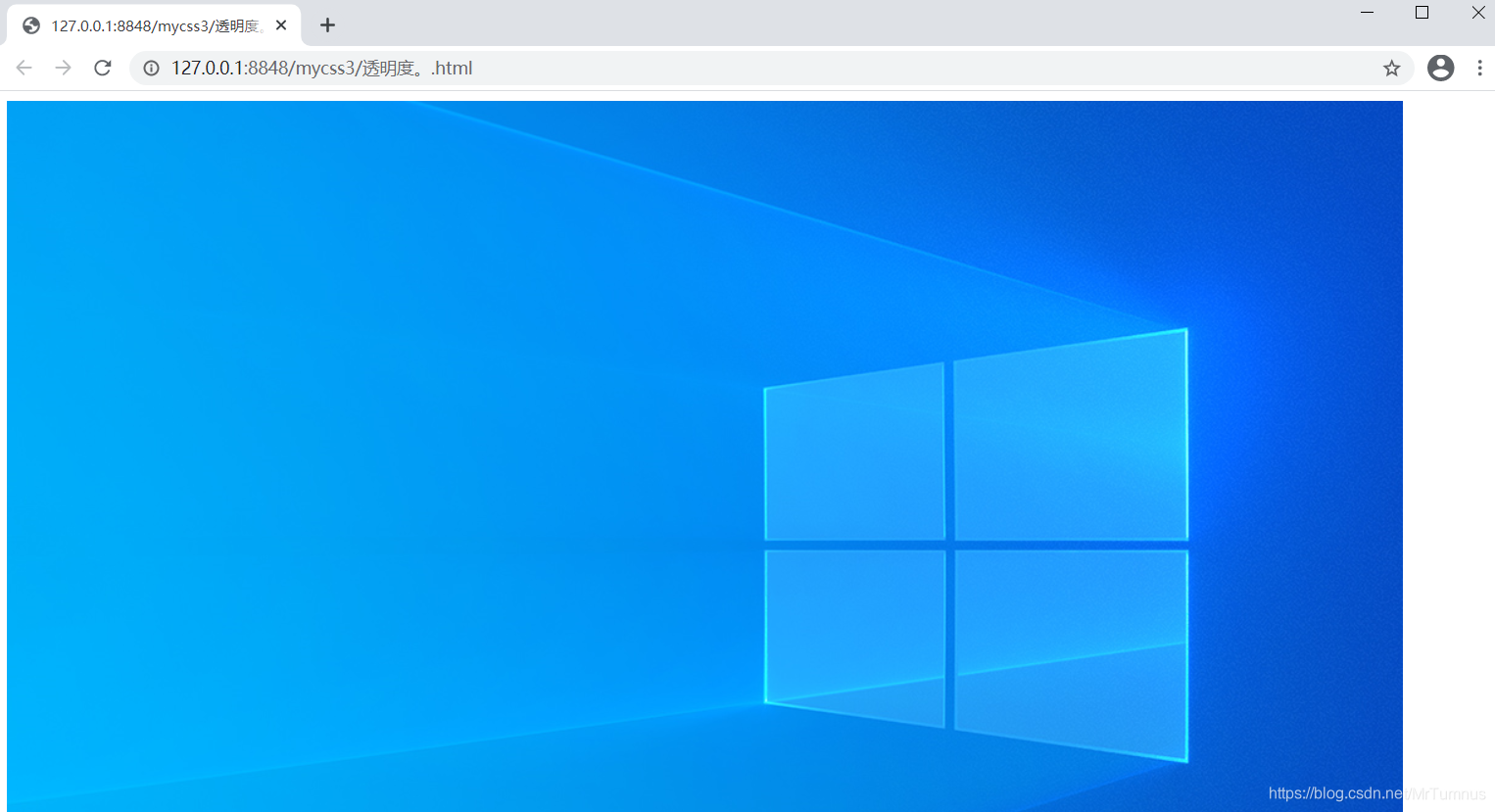The width and height of the screenshot is (1495, 812).
Task: Minimize the browser window
Action: (1367, 13)
